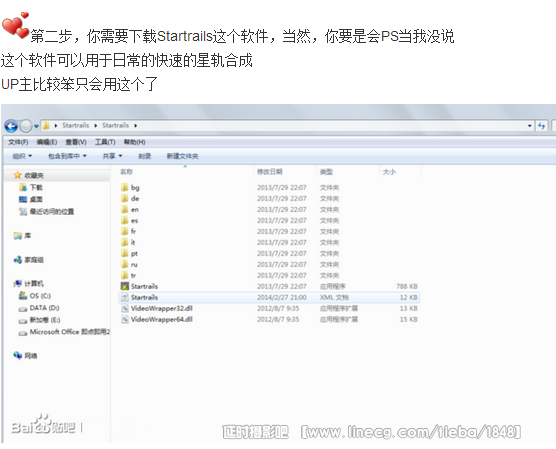Open the 共享 dropdown in the toolbar

tap(112, 156)
